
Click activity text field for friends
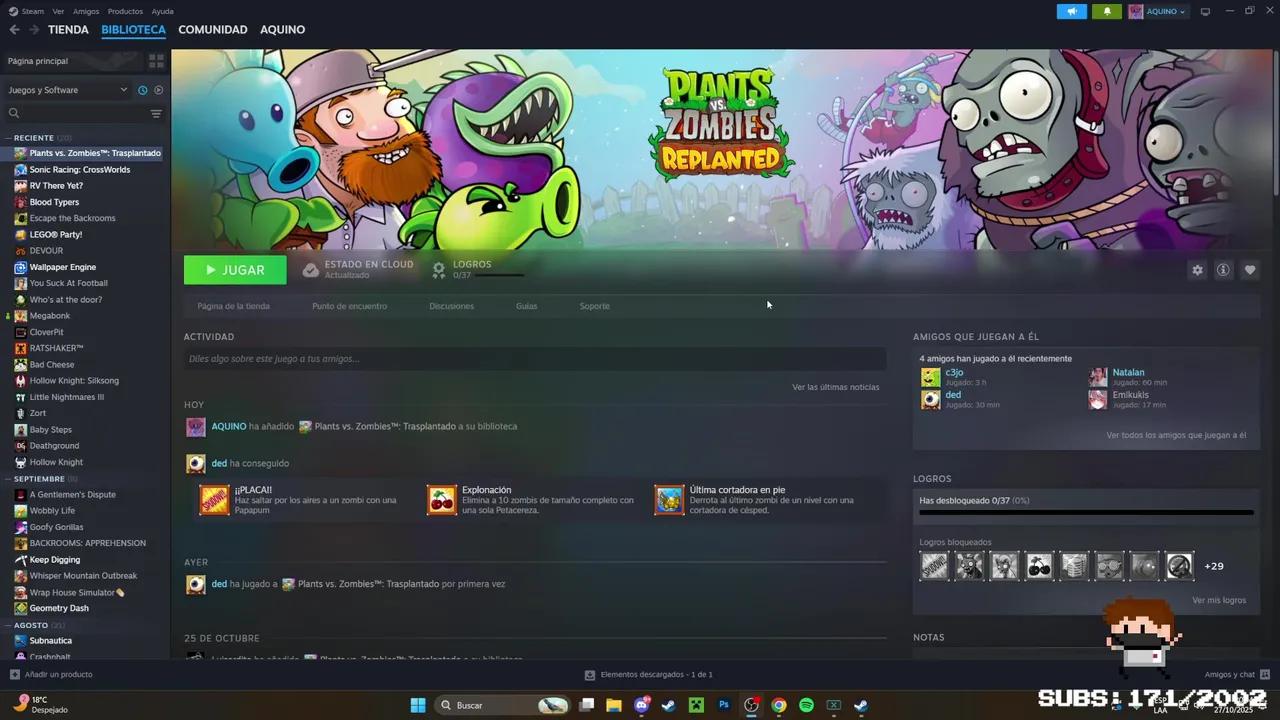[x=535, y=359]
